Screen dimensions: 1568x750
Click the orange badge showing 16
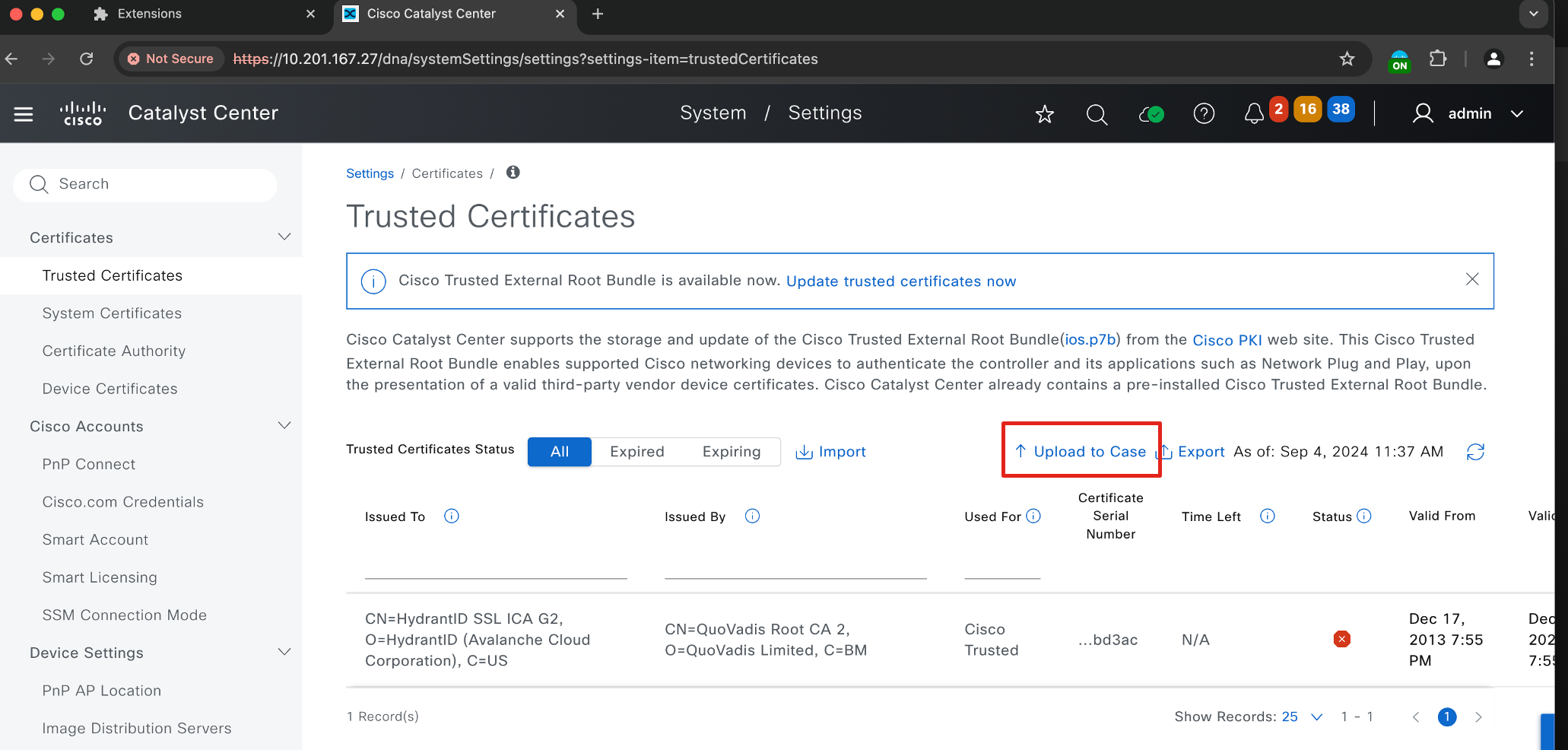[1308, 109]
